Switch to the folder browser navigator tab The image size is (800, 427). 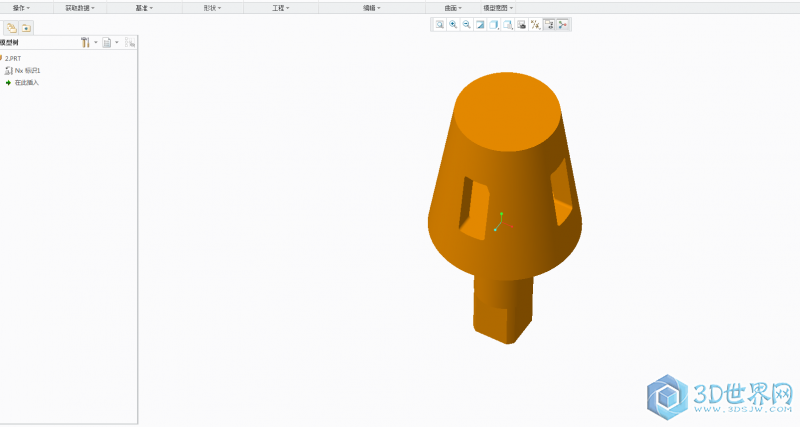pos(12,28)
